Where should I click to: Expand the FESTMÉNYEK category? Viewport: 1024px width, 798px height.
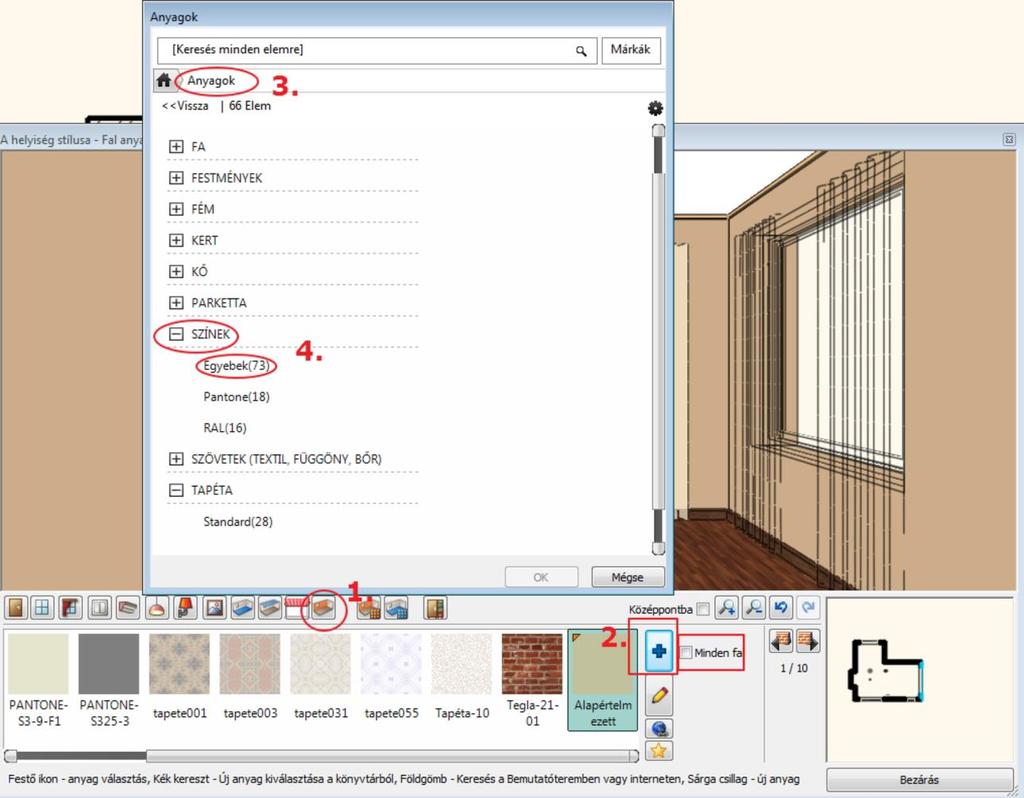pos(176,178)
